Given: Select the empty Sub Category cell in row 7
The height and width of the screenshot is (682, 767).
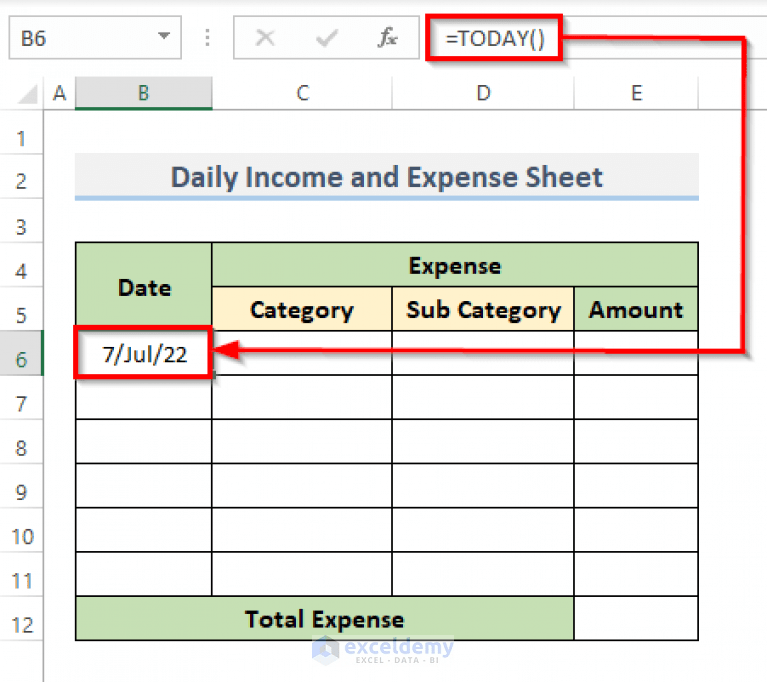Looking at the screenshot, I should point(483,397).
